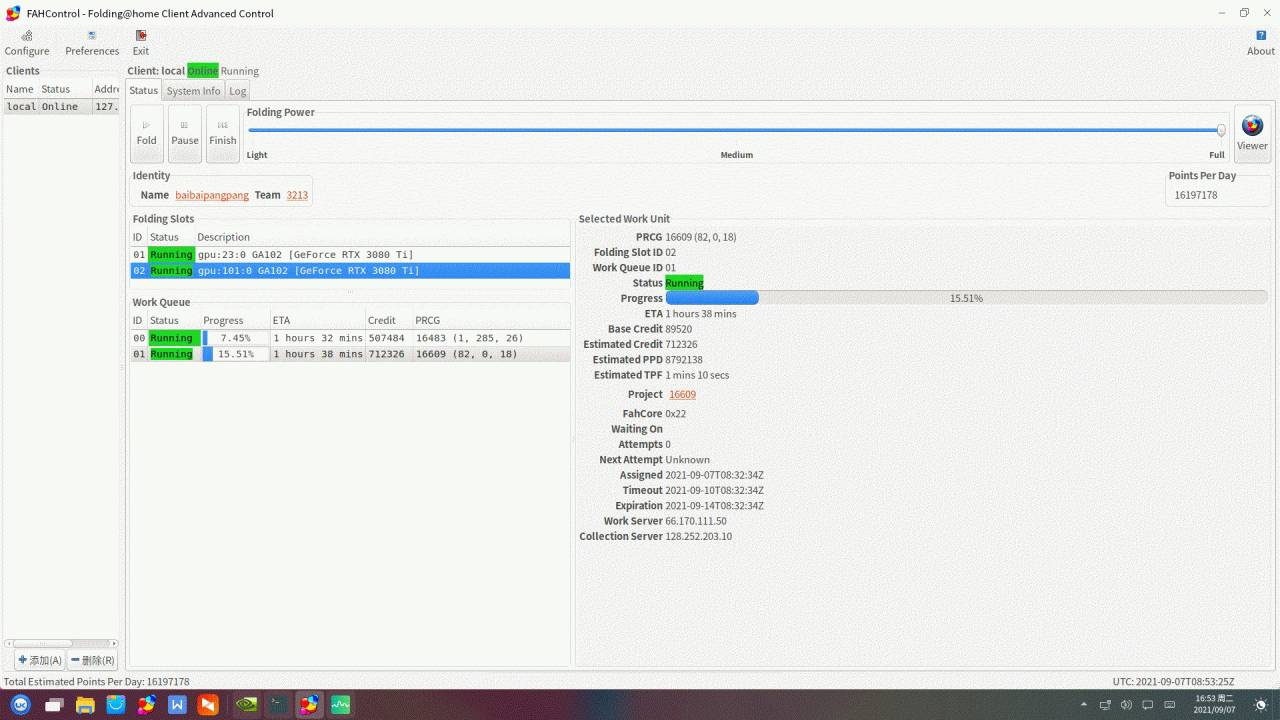Image resolution: width=1280 pixels, height=720 pixels.
Task: Set Folding Power to Medium
Action: click(737, 155)
